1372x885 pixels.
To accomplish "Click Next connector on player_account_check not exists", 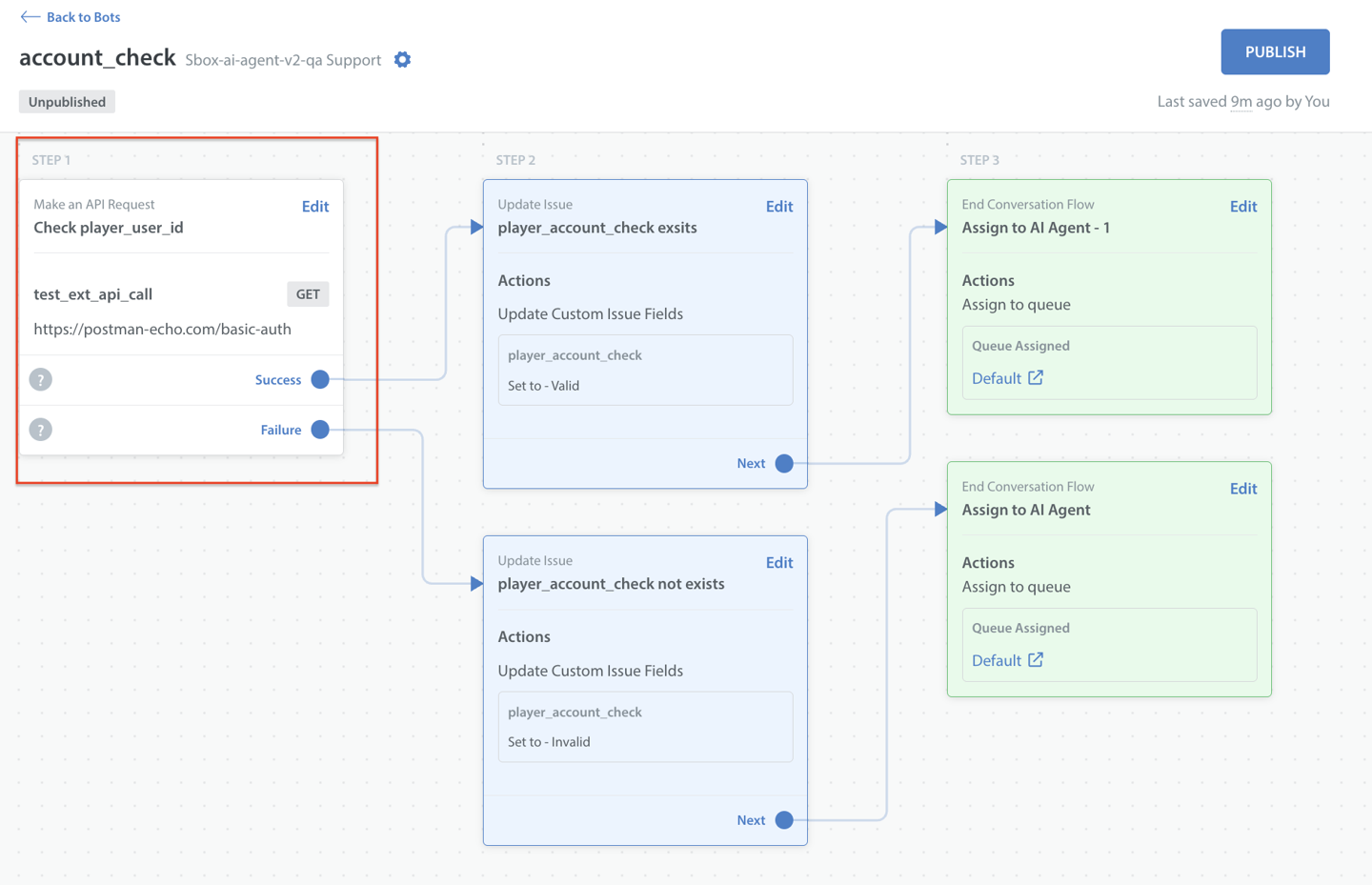I will [784, 820].
